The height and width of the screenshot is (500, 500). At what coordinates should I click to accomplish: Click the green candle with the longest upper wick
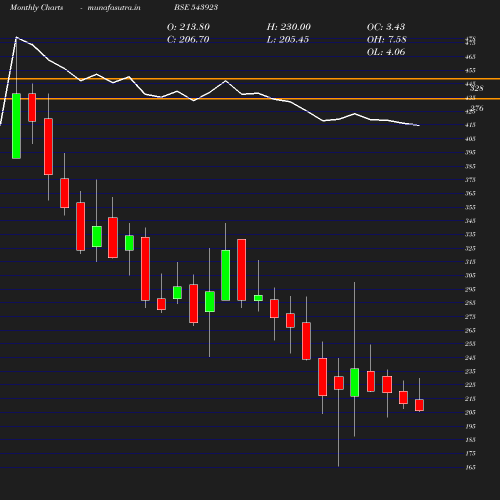(354, 382)
